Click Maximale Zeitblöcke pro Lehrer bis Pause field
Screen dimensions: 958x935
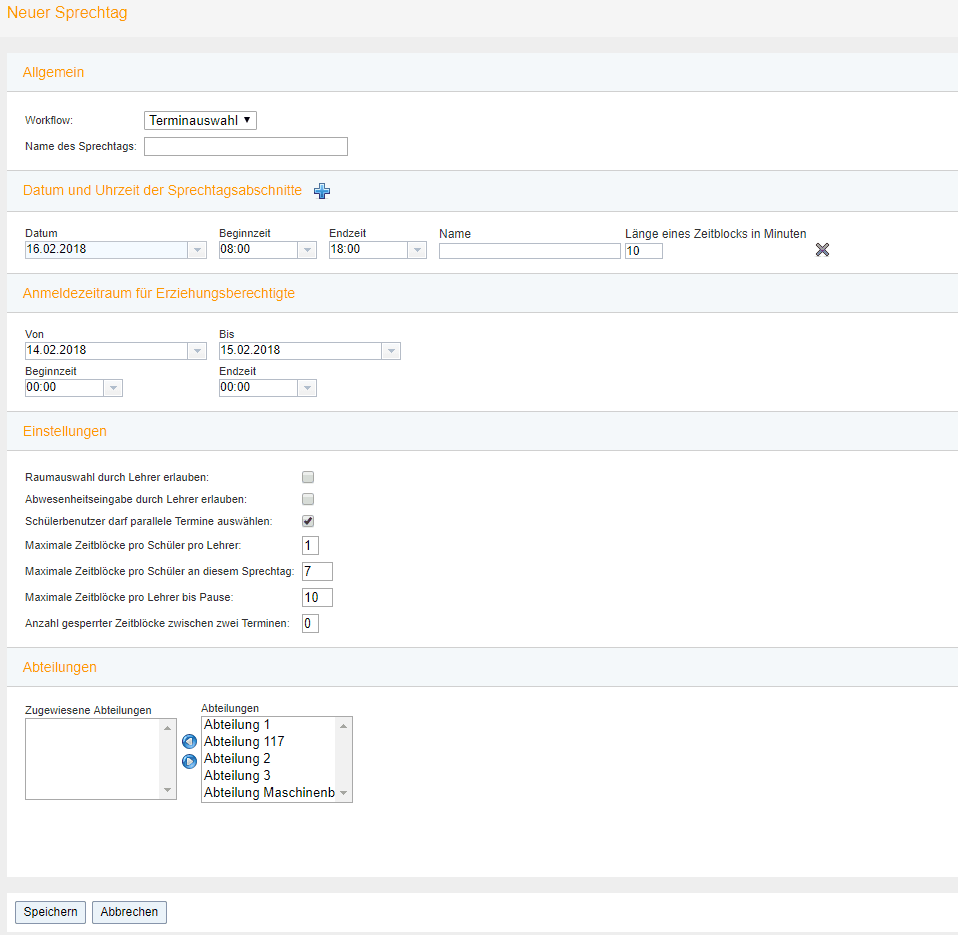click(x=318, y=598)
